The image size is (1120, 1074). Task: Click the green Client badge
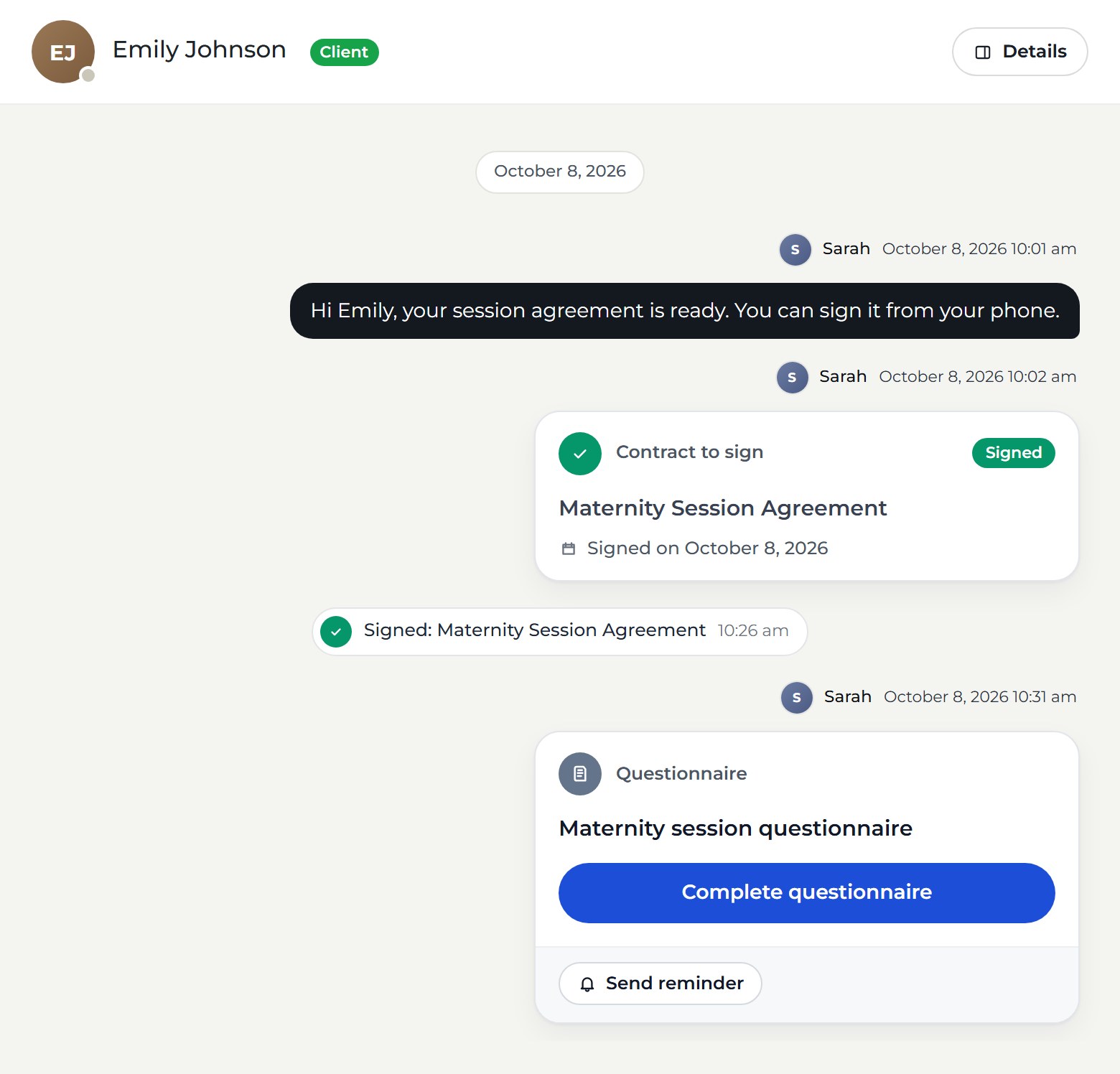[x=344, y=52]
